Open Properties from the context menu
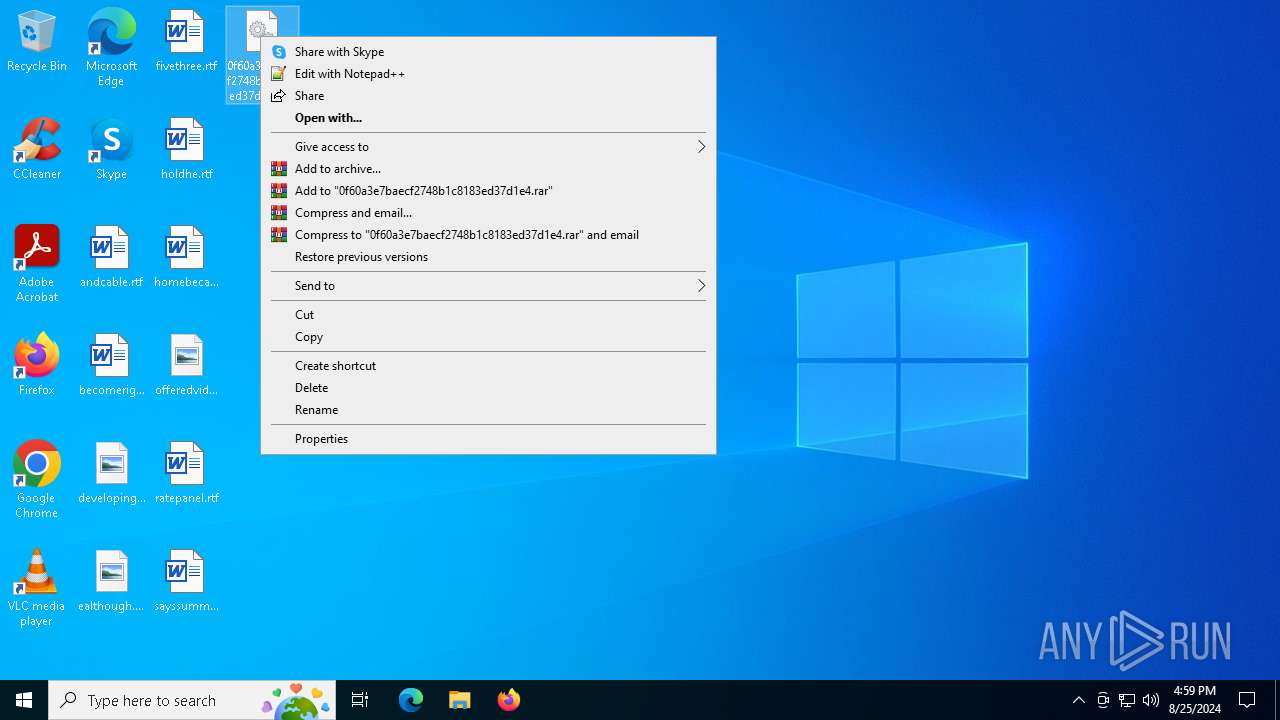This screenshot has height=720, width=1280. [488, 439]
